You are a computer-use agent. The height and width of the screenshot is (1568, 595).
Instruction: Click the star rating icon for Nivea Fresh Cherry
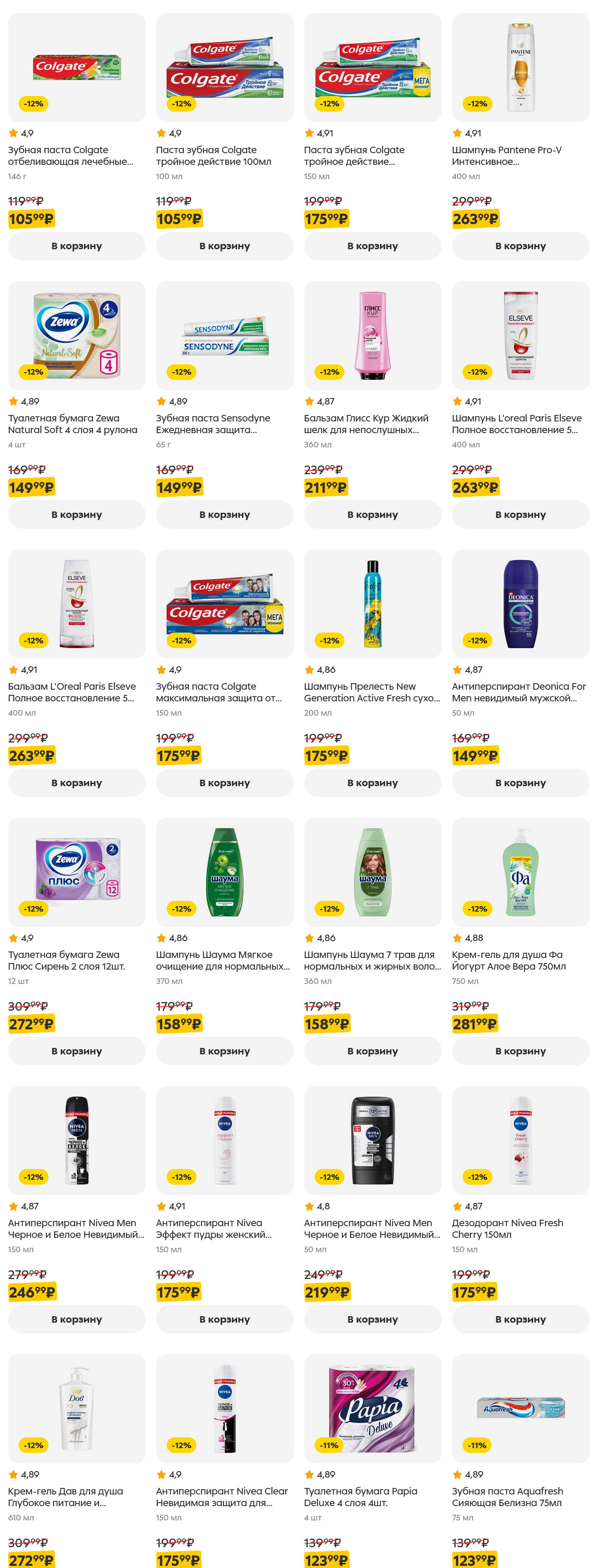[x=457, y=1206]
